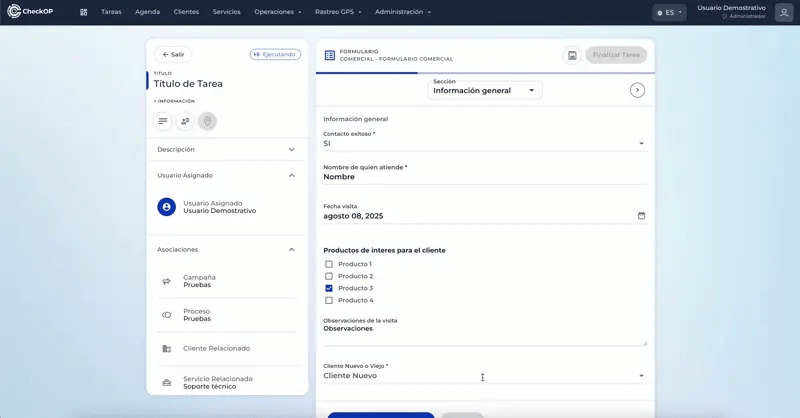800x418 pixels.
Task: Open the assigned users info icon
Action: 185,121
